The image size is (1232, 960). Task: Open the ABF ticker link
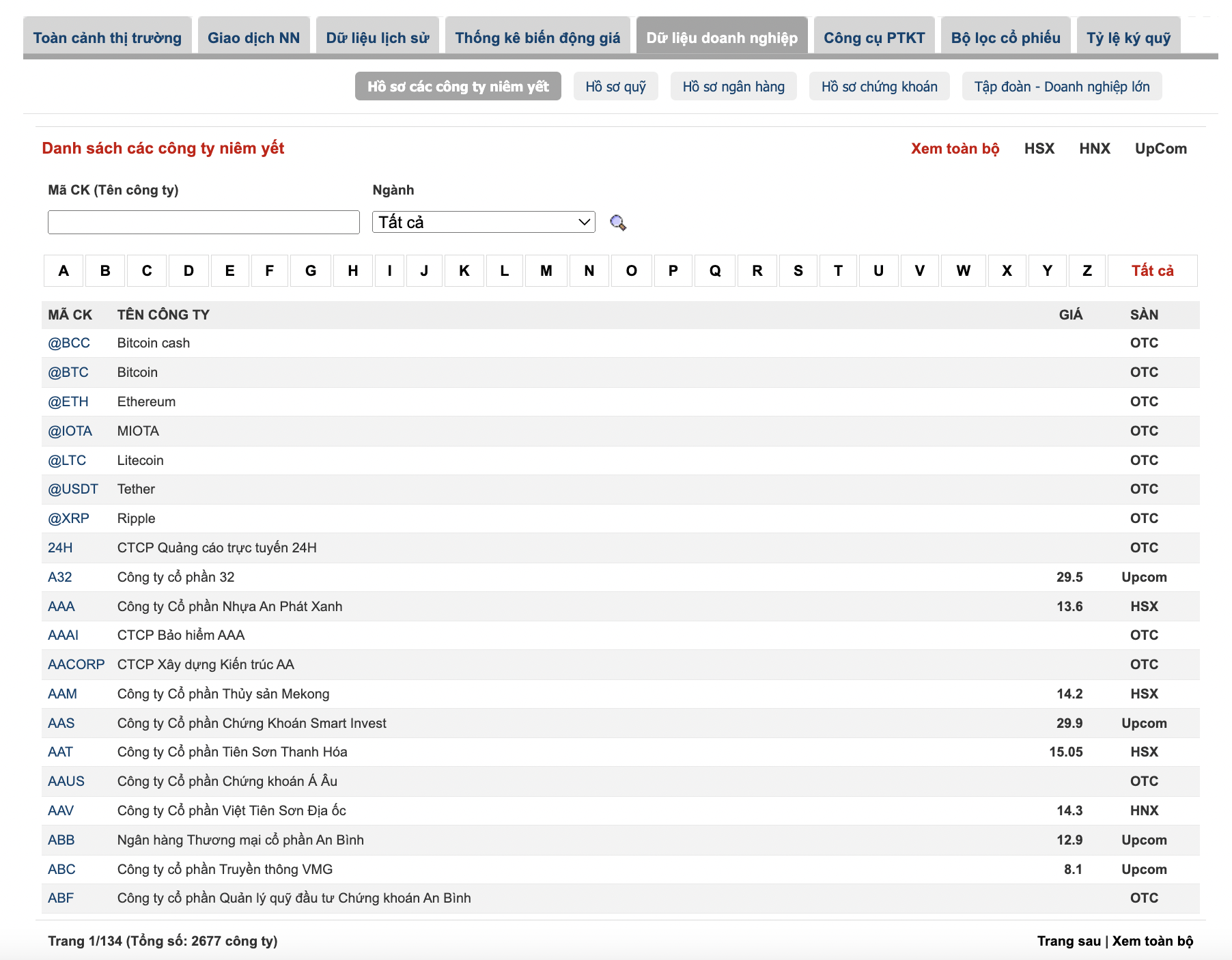pyautogui.click(x=61, y=898)
